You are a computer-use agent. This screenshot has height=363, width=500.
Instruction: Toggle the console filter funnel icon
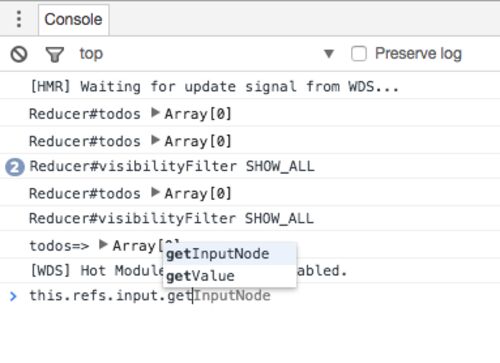55,55
